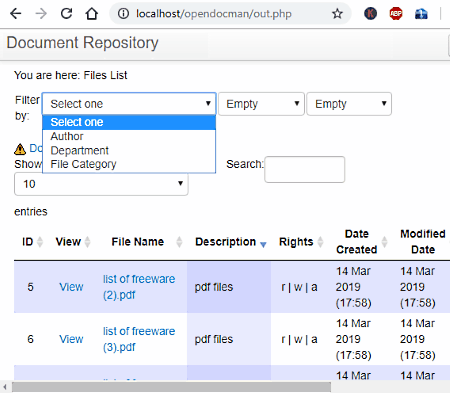Open the list of freeware (2).pdf link

point(139,287)
